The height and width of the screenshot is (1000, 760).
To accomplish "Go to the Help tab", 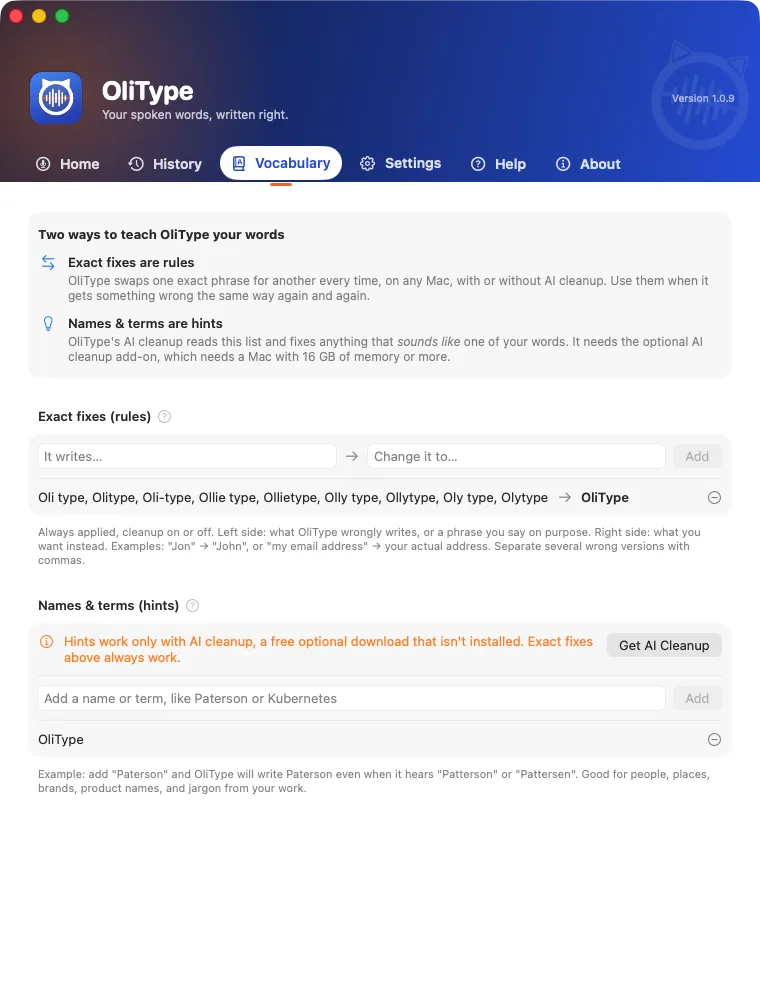I will click(x=499, y=164).
